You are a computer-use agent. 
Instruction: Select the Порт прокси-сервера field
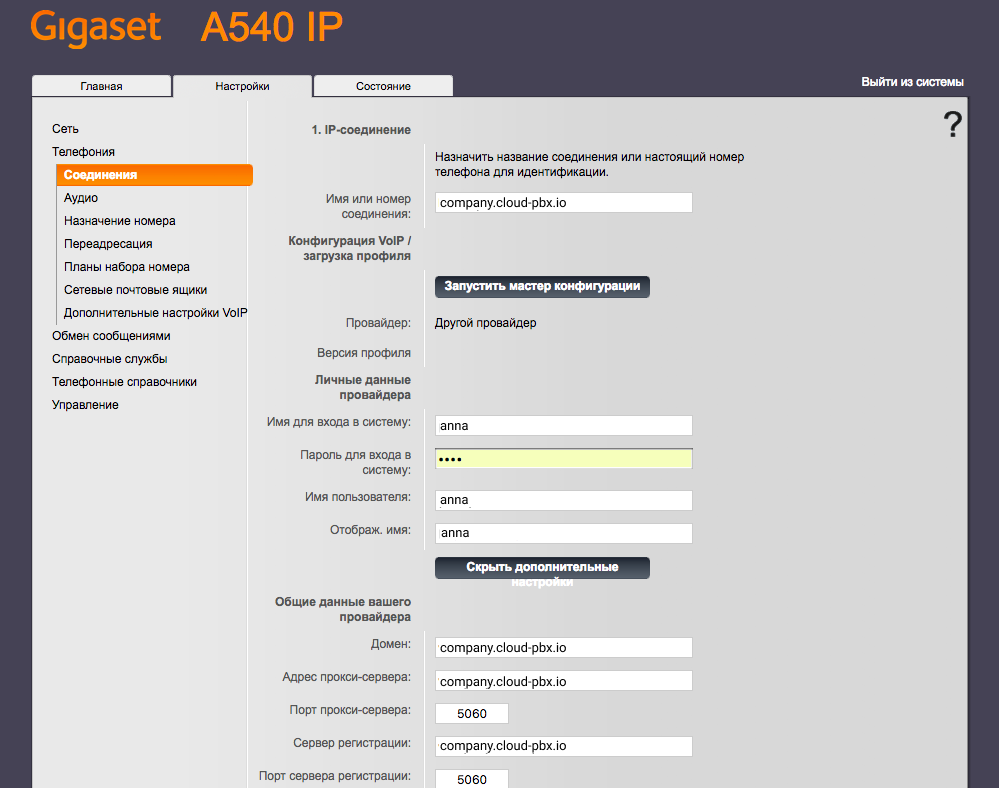(472, 714)
